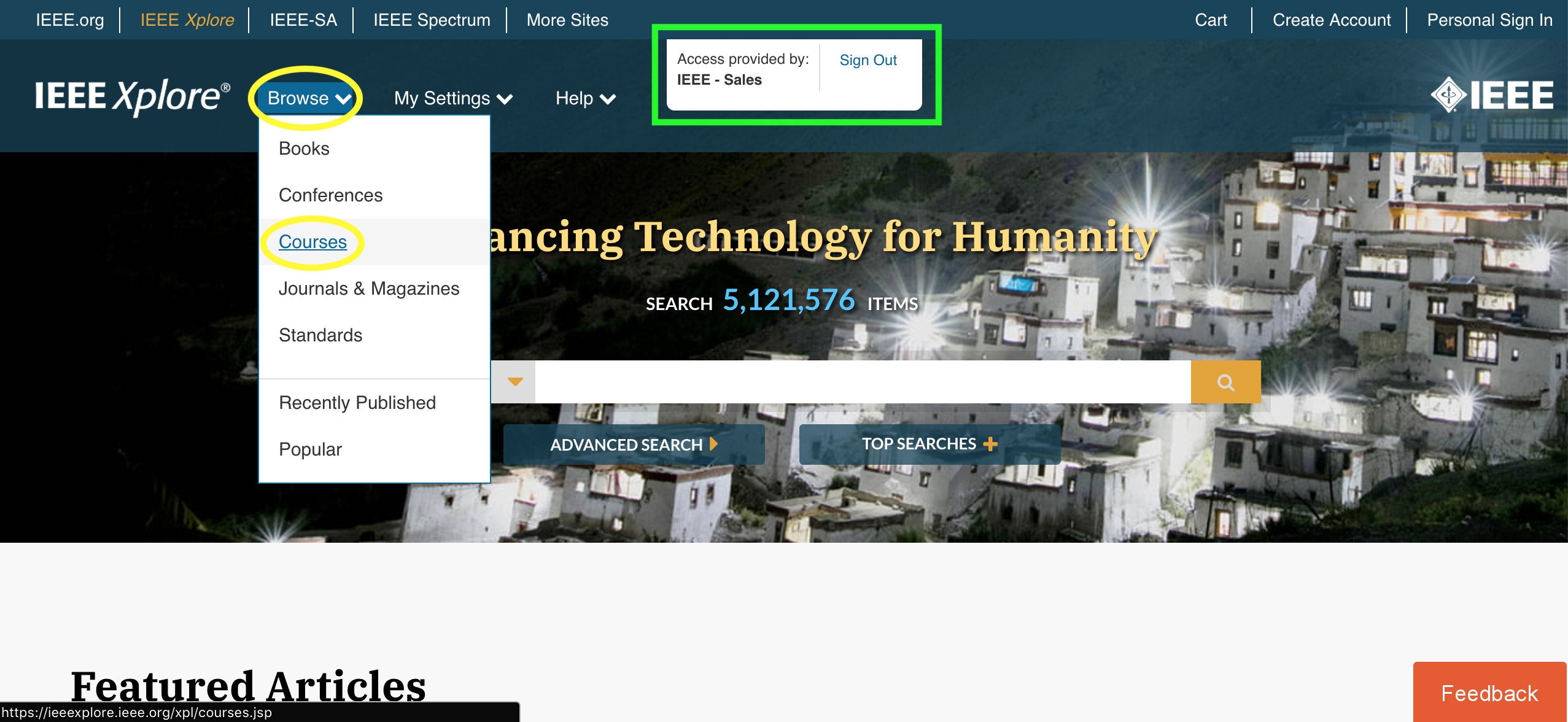This screenshot has width=1568, height=722.
Task: Click the Feedback button icon
Action: click(x=1489, y=694)
